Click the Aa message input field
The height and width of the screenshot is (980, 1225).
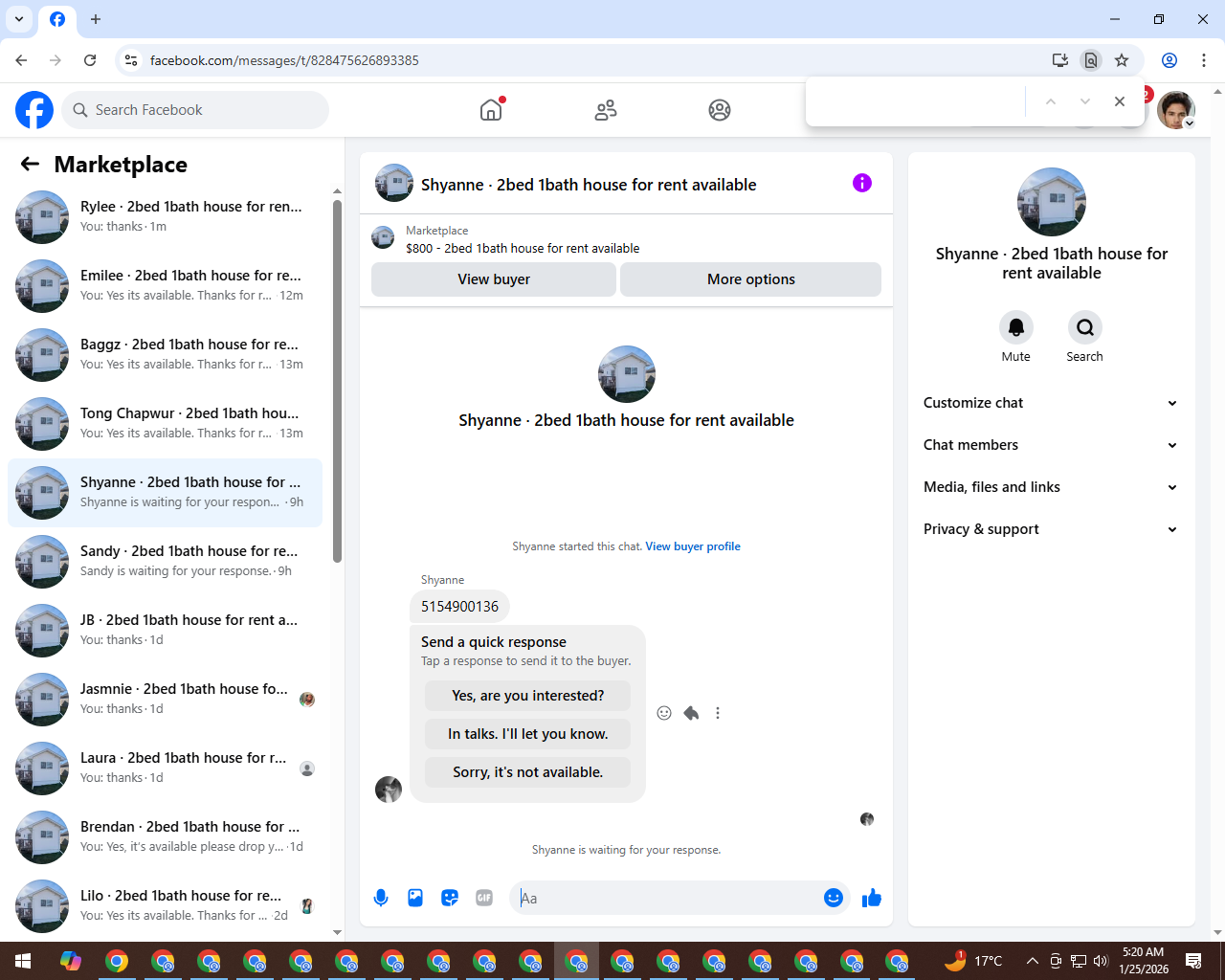[667, 898]
